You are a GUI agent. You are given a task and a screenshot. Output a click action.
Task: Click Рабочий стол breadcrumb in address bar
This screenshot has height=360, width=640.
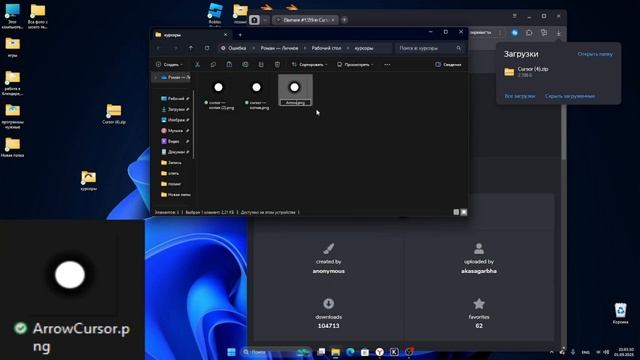tap(326, 48)
